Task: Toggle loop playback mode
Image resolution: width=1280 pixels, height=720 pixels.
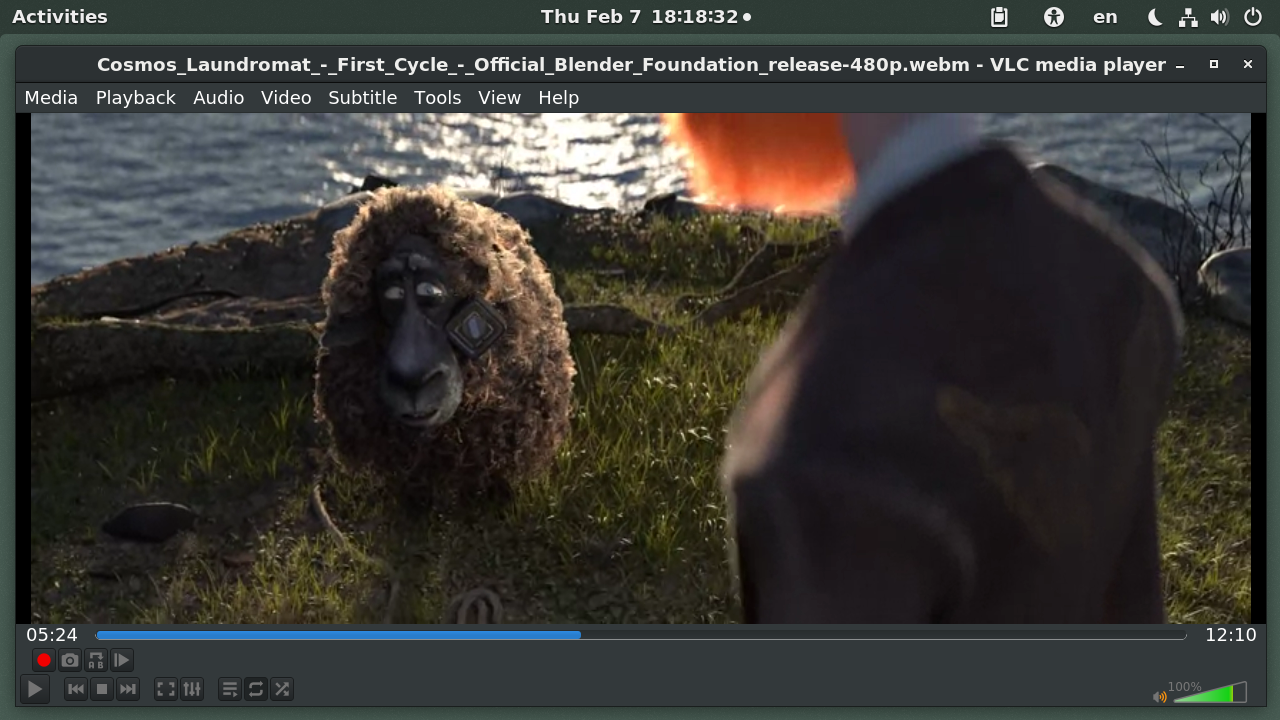Action: tap(256, 688)
